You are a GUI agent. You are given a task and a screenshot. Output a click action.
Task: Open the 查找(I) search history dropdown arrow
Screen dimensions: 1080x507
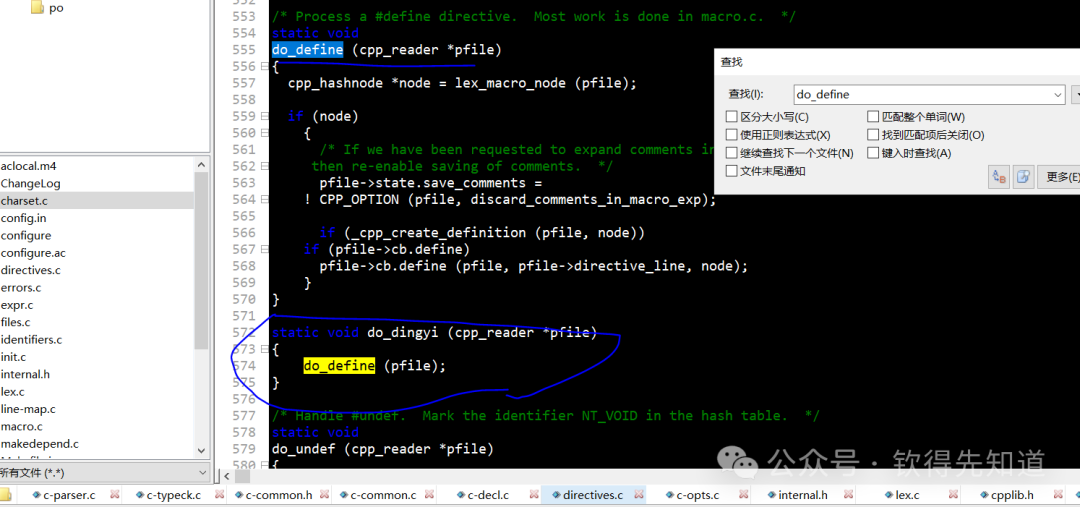(1058, 94)
